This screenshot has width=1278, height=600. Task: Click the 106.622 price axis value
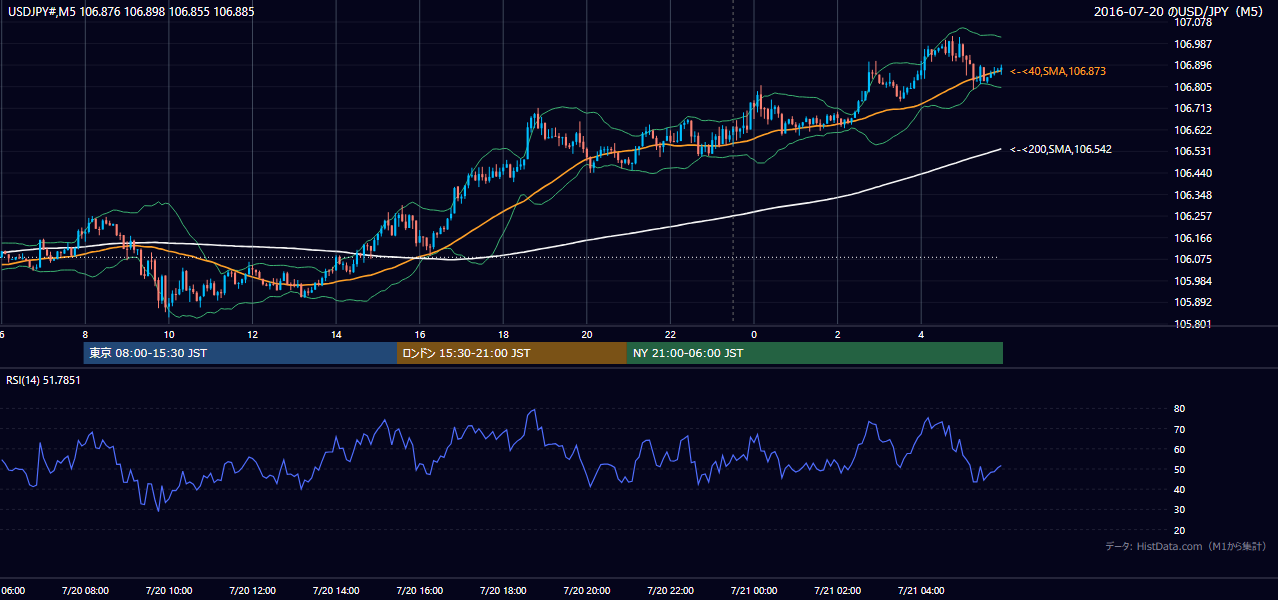1194,130
